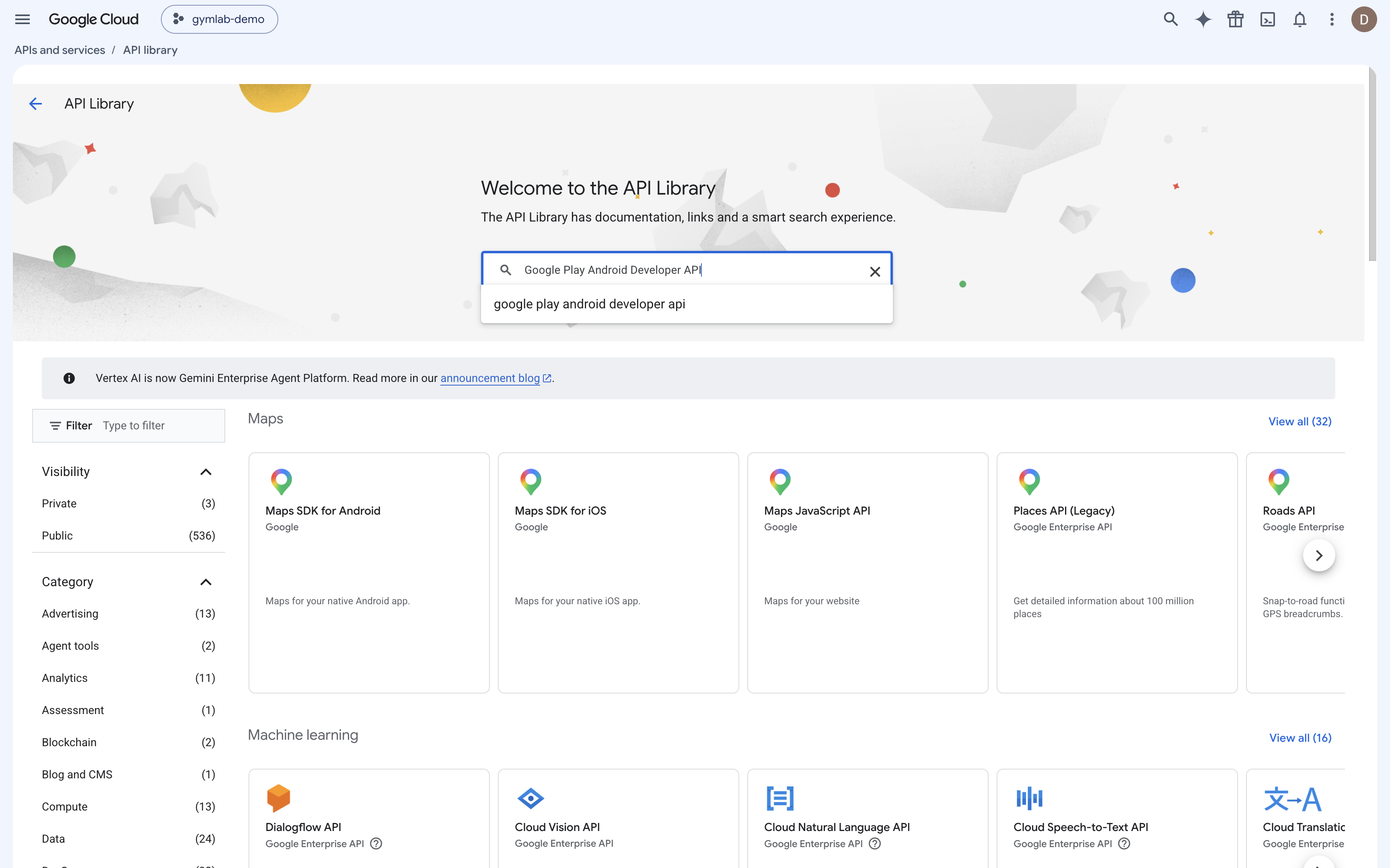
Task: Click the user account avatar D
Action: (x=1363, y=19)
